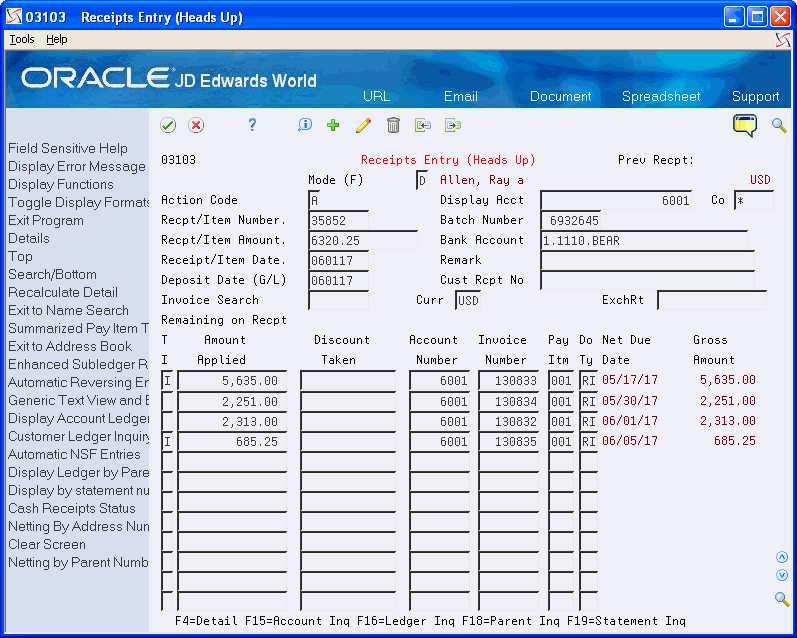Click the green plus Add icon
The image size is (797, 638).
(x=333, y=125)
